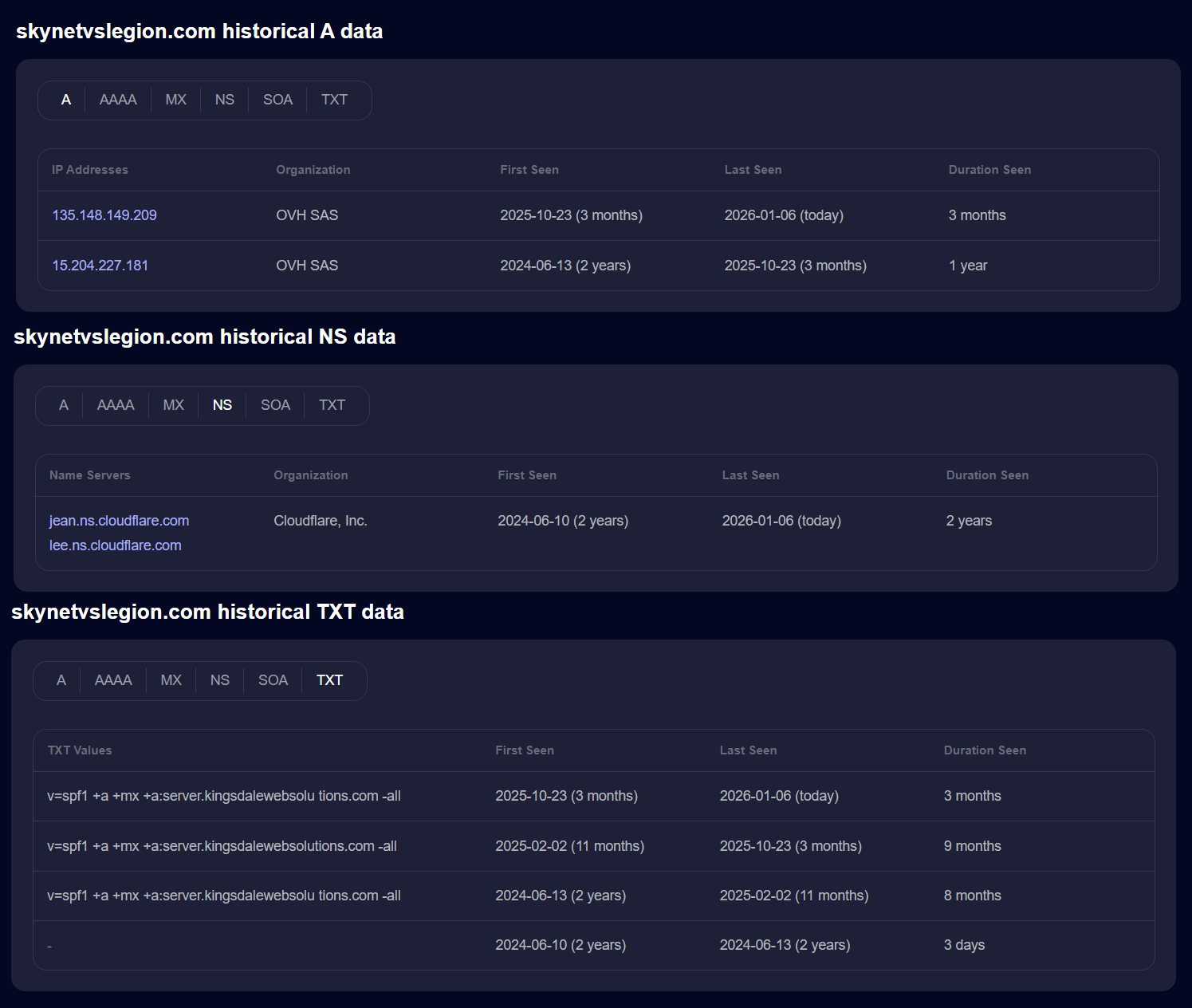The image size is (1192, 1008).
Task: Click 2024-06-10 first seen in Cloudflare row
Action: click(x=563, y=521)
